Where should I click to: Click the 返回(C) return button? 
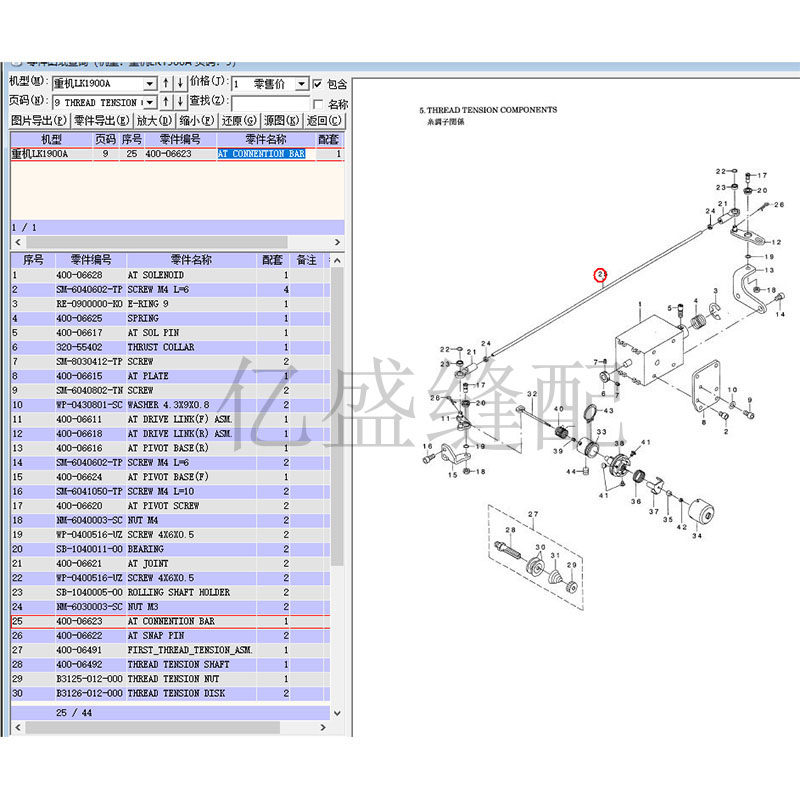coord(322,119)
